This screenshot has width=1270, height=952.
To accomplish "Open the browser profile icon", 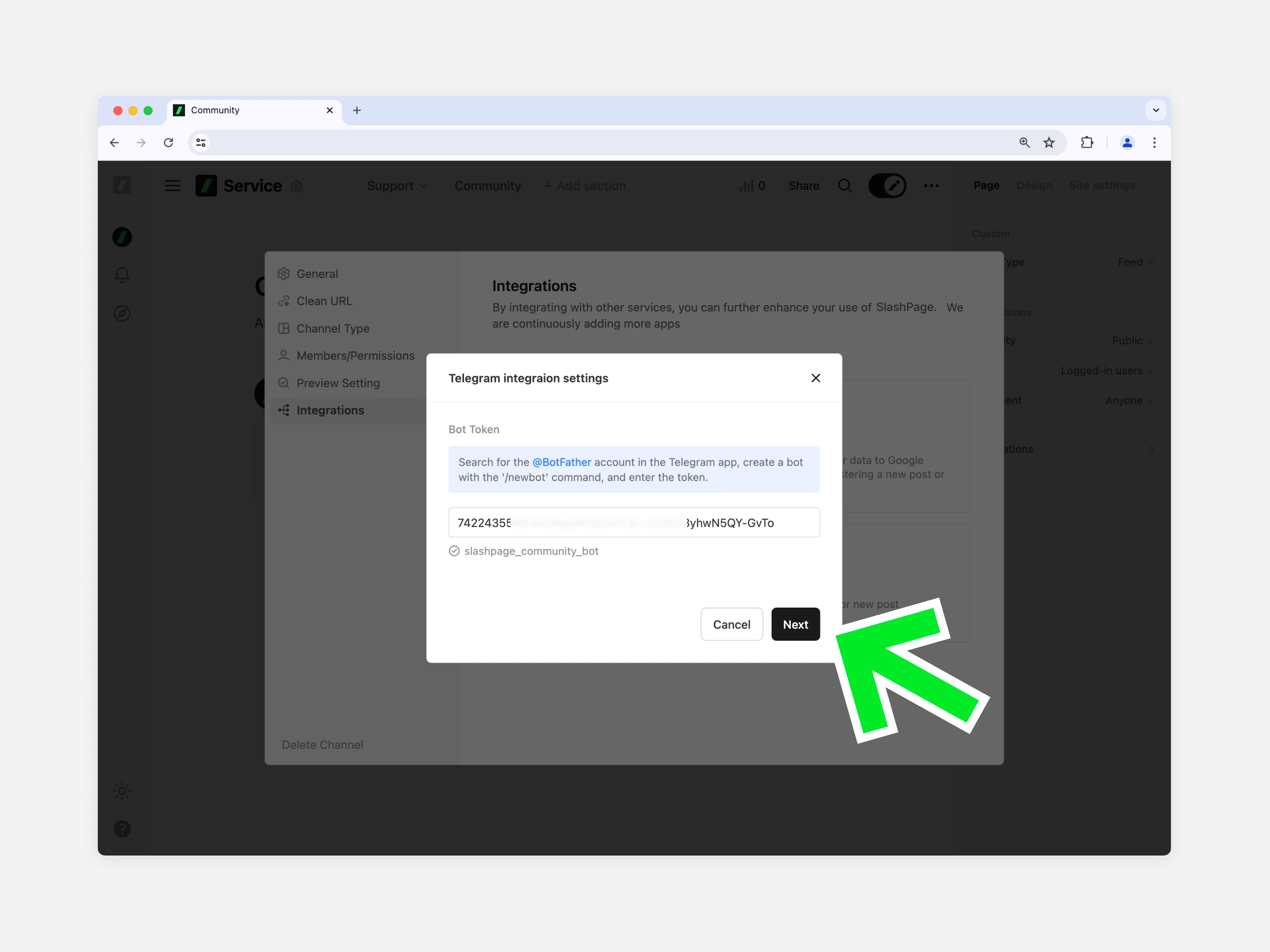I will pos(1127,142).
